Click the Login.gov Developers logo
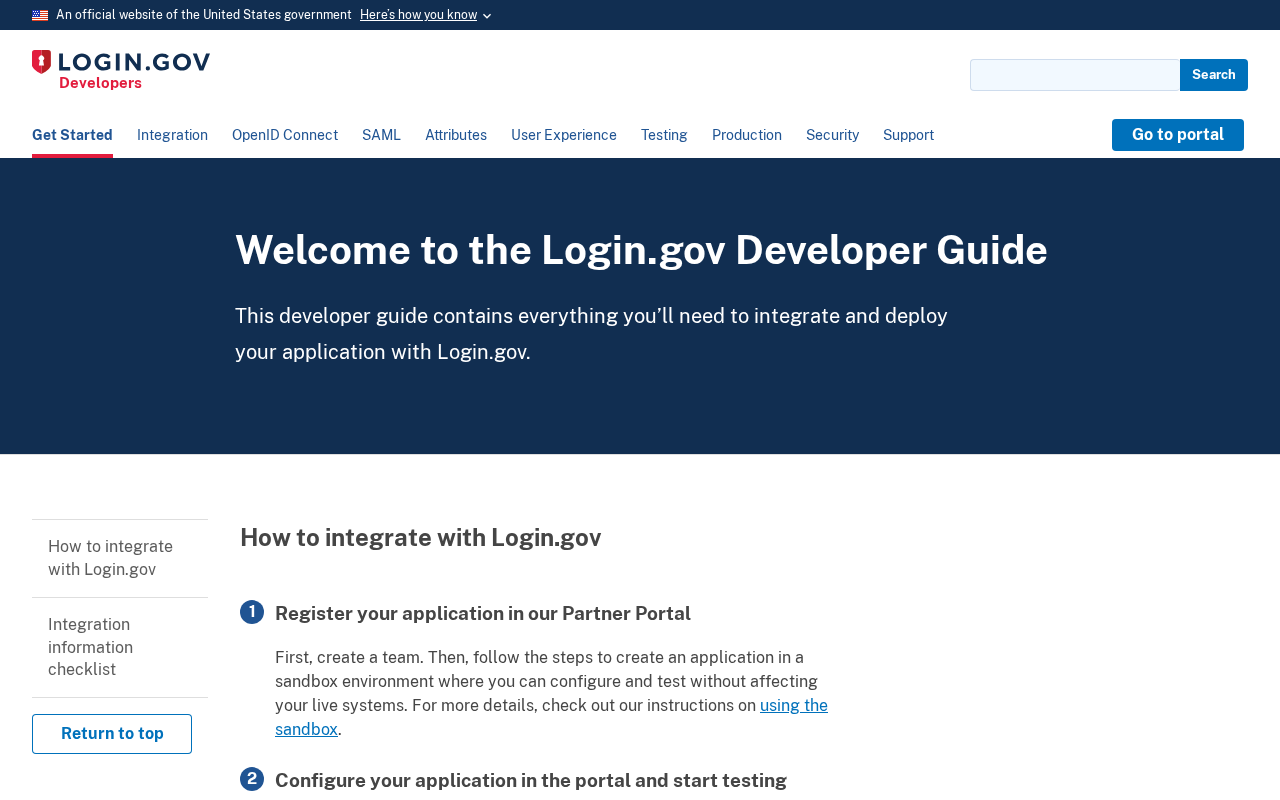Image resolution: width=1280 pixels, height=800 pixels. [x=121, y=70]
